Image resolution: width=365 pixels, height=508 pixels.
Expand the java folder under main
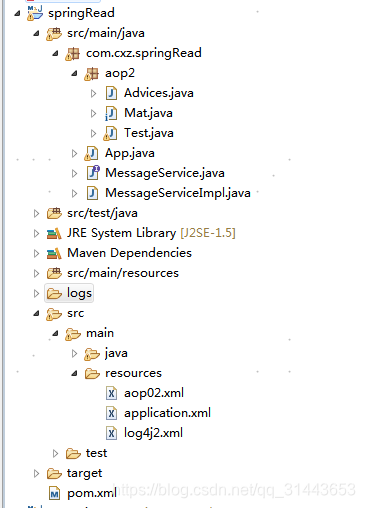click(74, 353)
